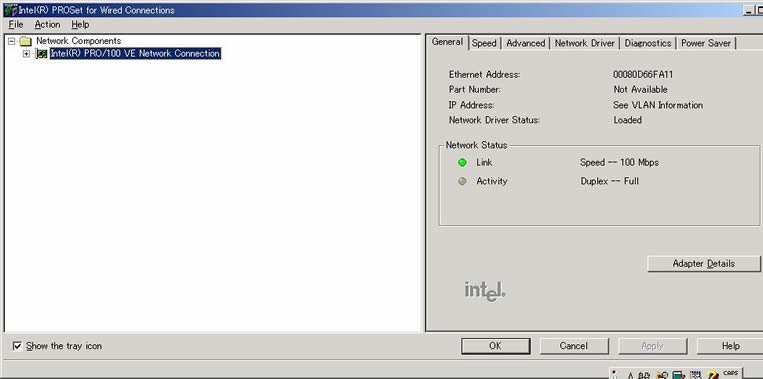
Task: Expand the Intel PRO/100 VE Network Connection node
Action: [26, 54]
